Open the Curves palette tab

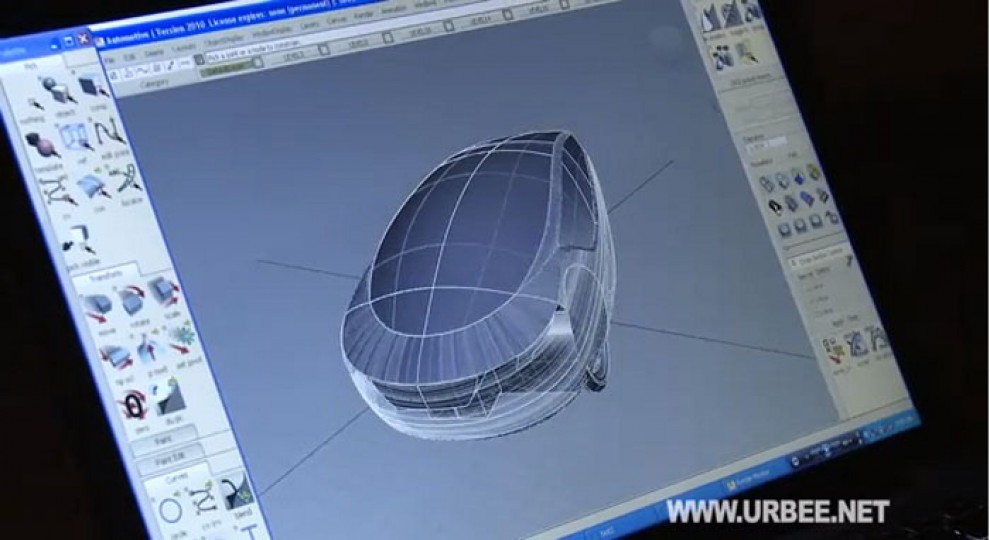pos(176,479)
